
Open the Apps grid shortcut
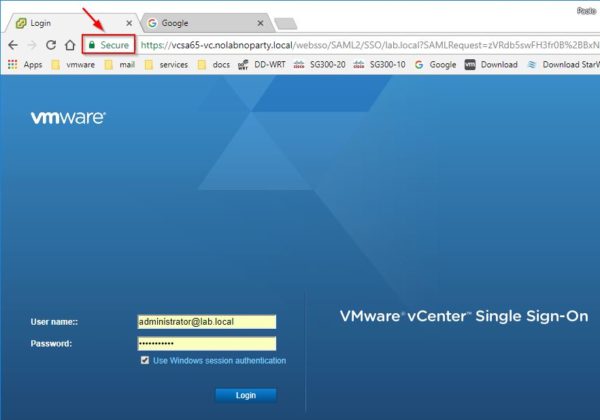click(x=25, y=65)
